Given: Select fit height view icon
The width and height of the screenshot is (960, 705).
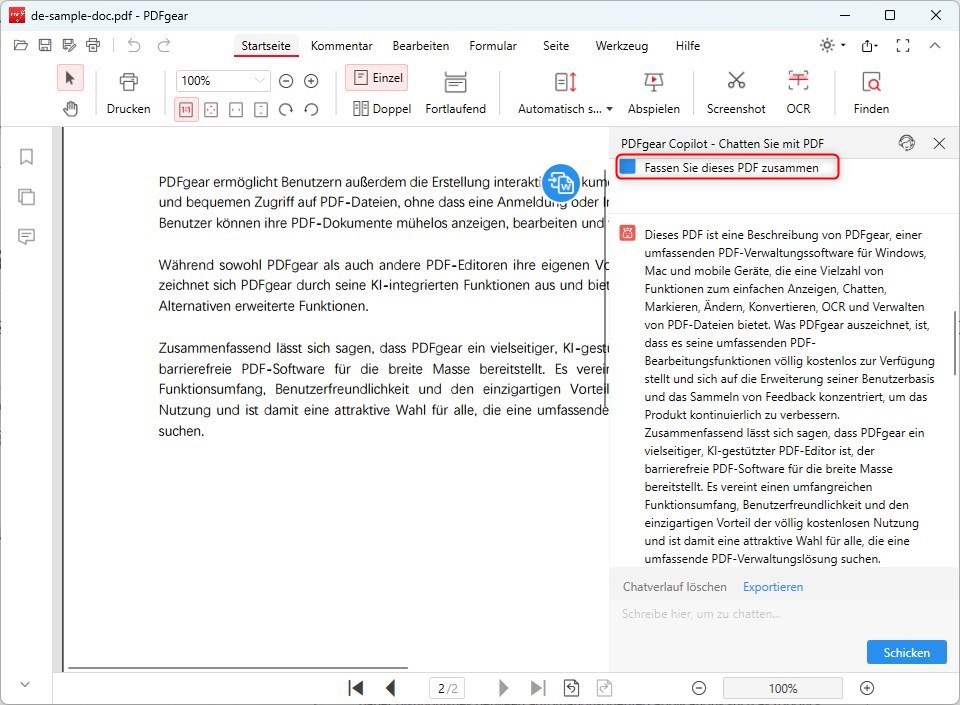Looking at the screenshot, I should (261, 110).
